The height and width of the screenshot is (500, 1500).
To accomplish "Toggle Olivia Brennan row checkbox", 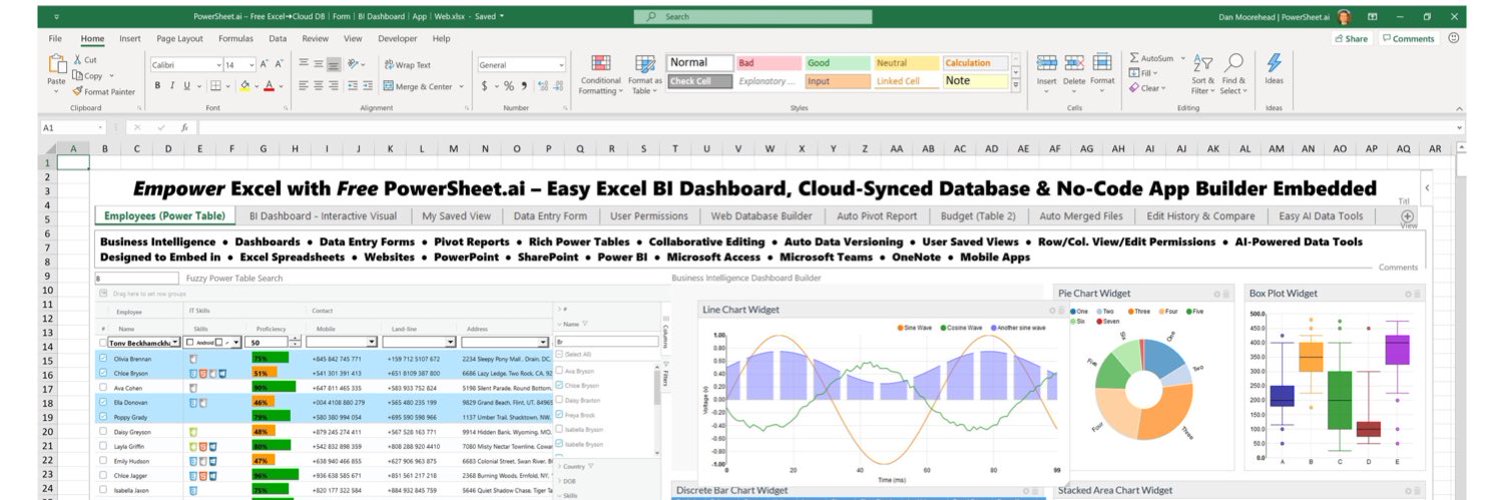I will (x=103, y=358).
